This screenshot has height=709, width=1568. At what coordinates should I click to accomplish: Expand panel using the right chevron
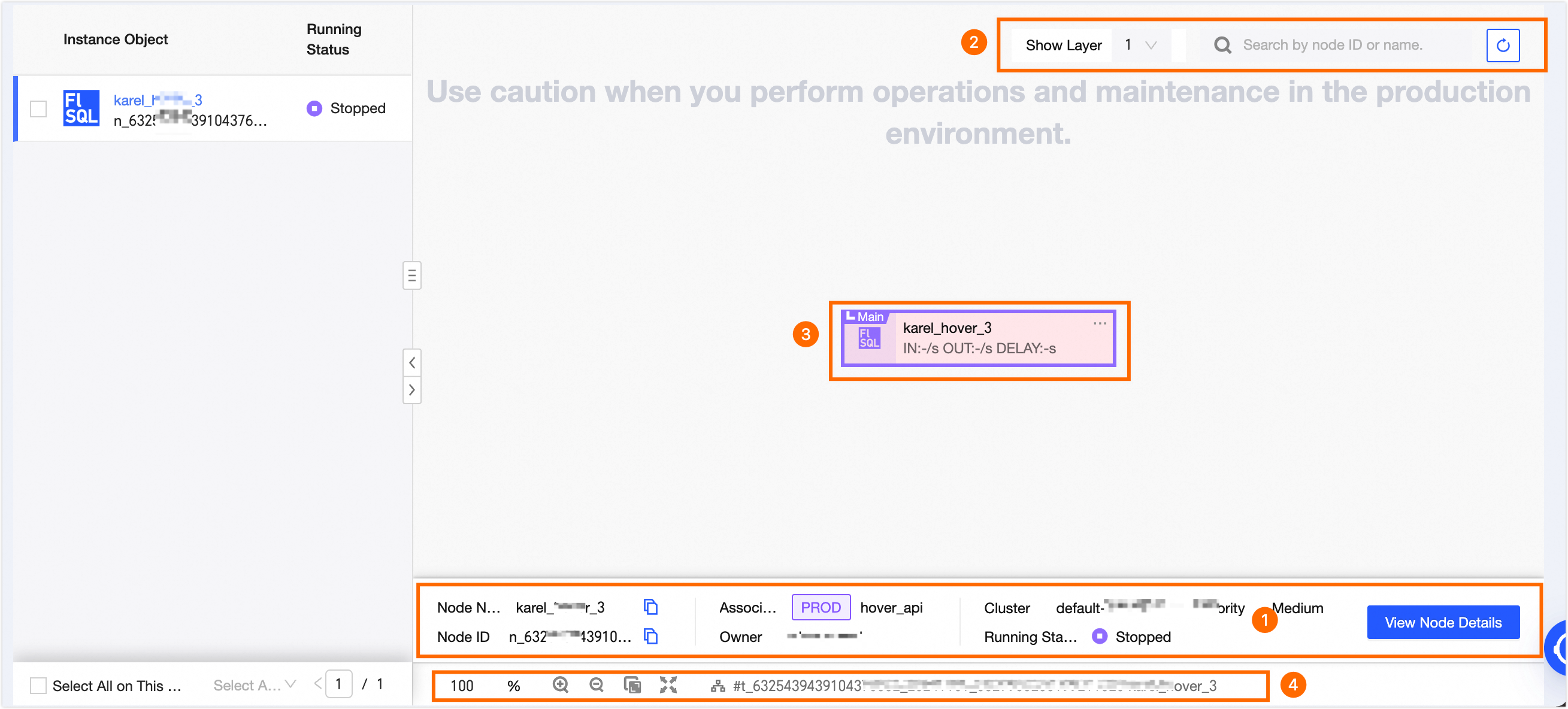click(x=412, y=389)
